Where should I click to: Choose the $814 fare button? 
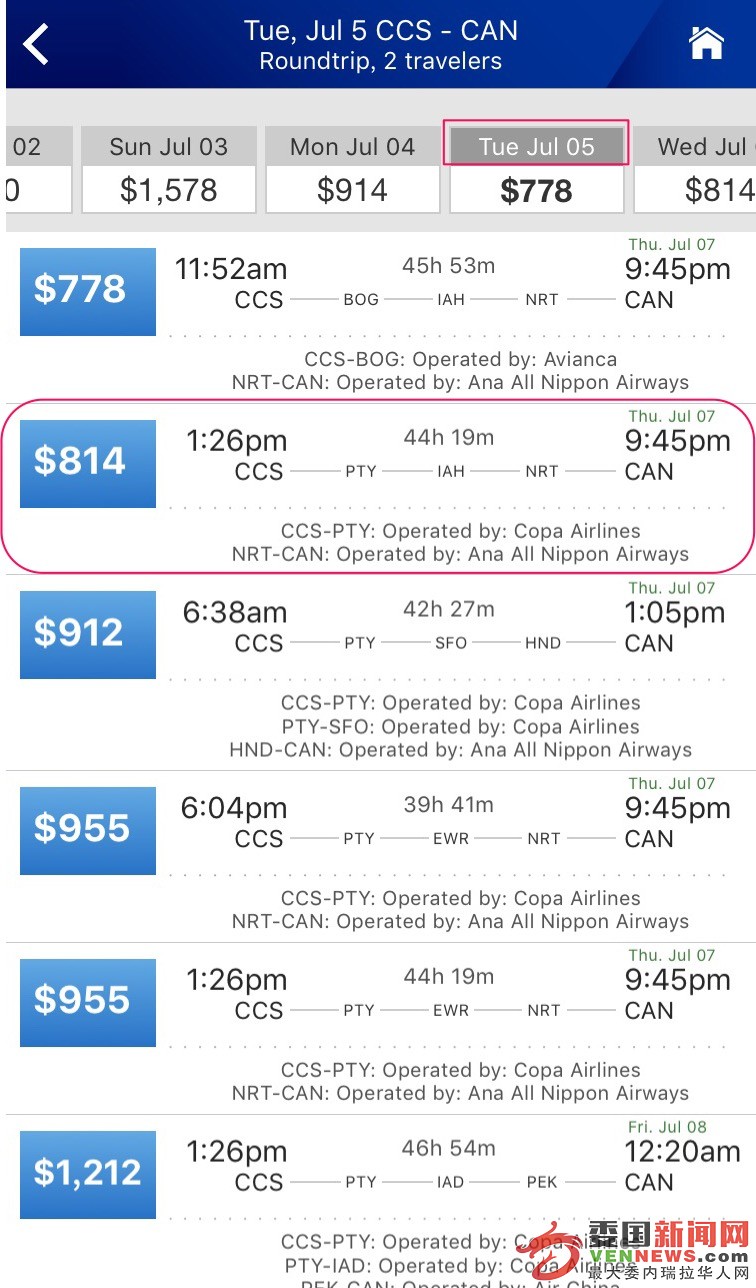(x=88, y=463)
